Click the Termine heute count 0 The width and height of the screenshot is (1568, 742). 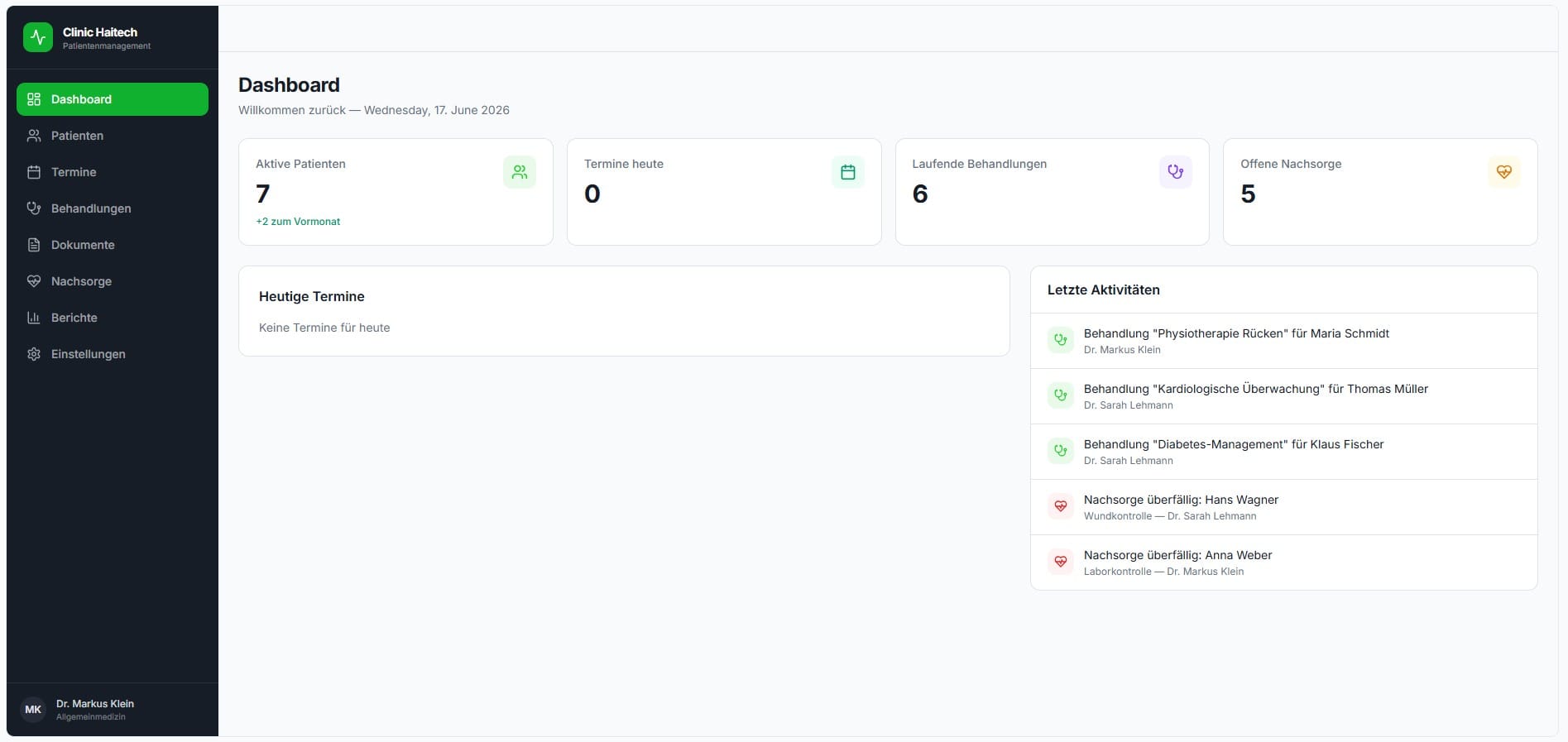tap(592, 194)
